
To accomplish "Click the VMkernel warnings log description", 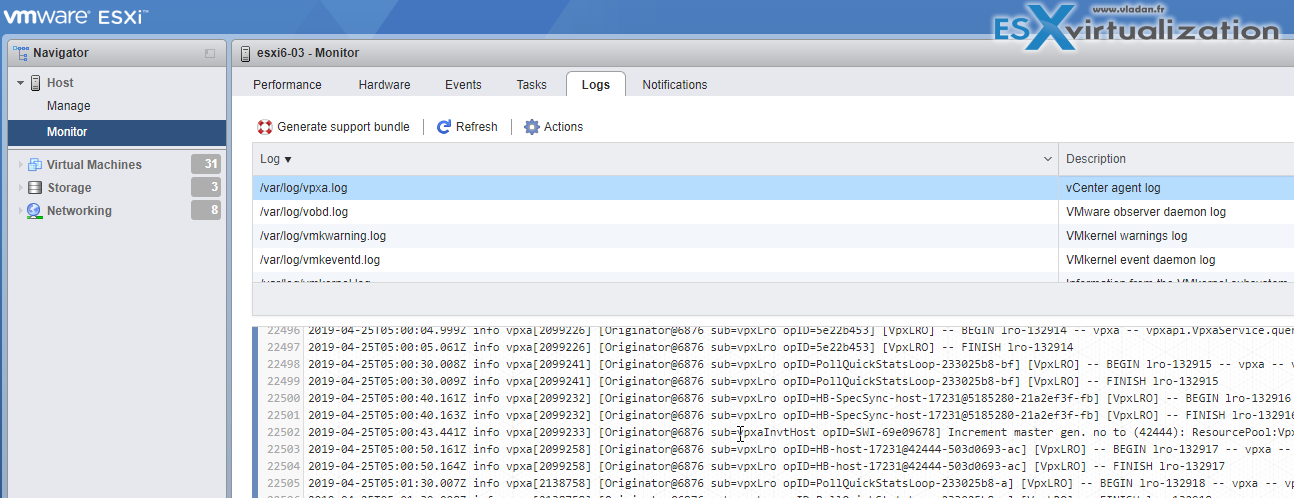I will coord(1126,236).
